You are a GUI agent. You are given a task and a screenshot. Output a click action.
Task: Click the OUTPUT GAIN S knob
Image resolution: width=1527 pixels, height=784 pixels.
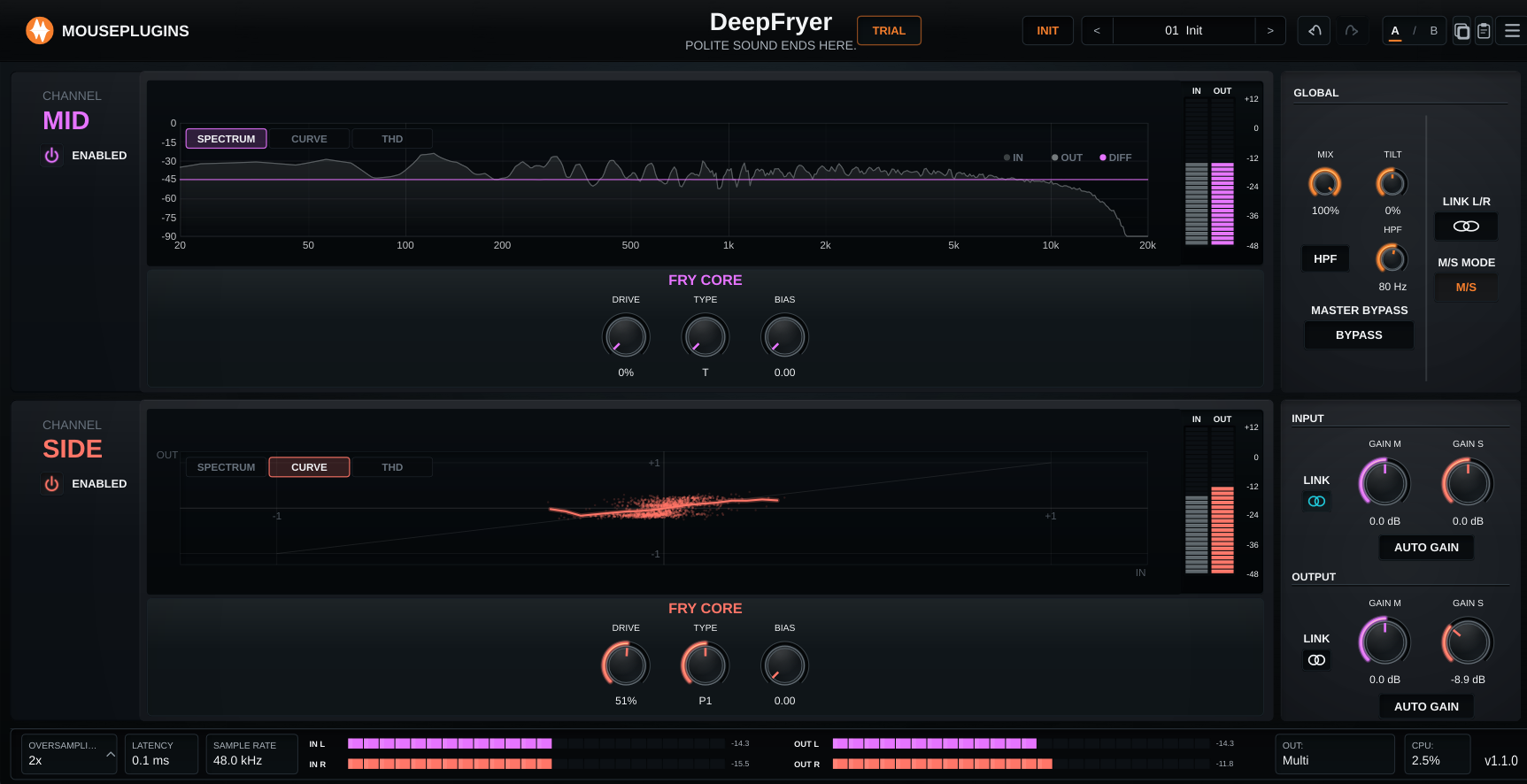[1468, 642]
